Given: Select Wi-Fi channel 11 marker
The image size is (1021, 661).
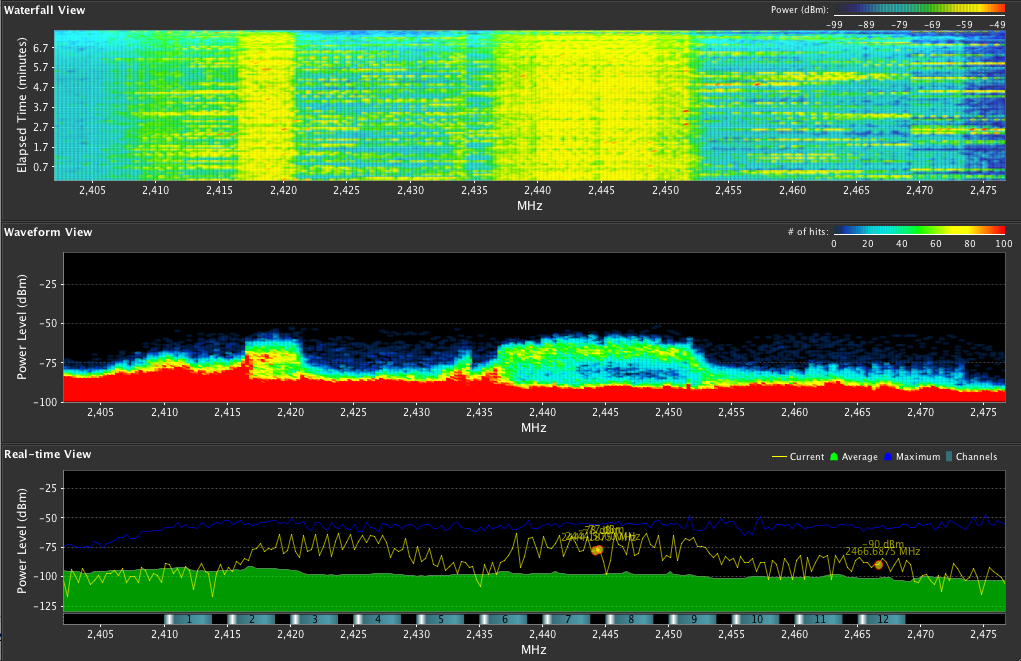Looking at the screenshot, I should (820, 620).
